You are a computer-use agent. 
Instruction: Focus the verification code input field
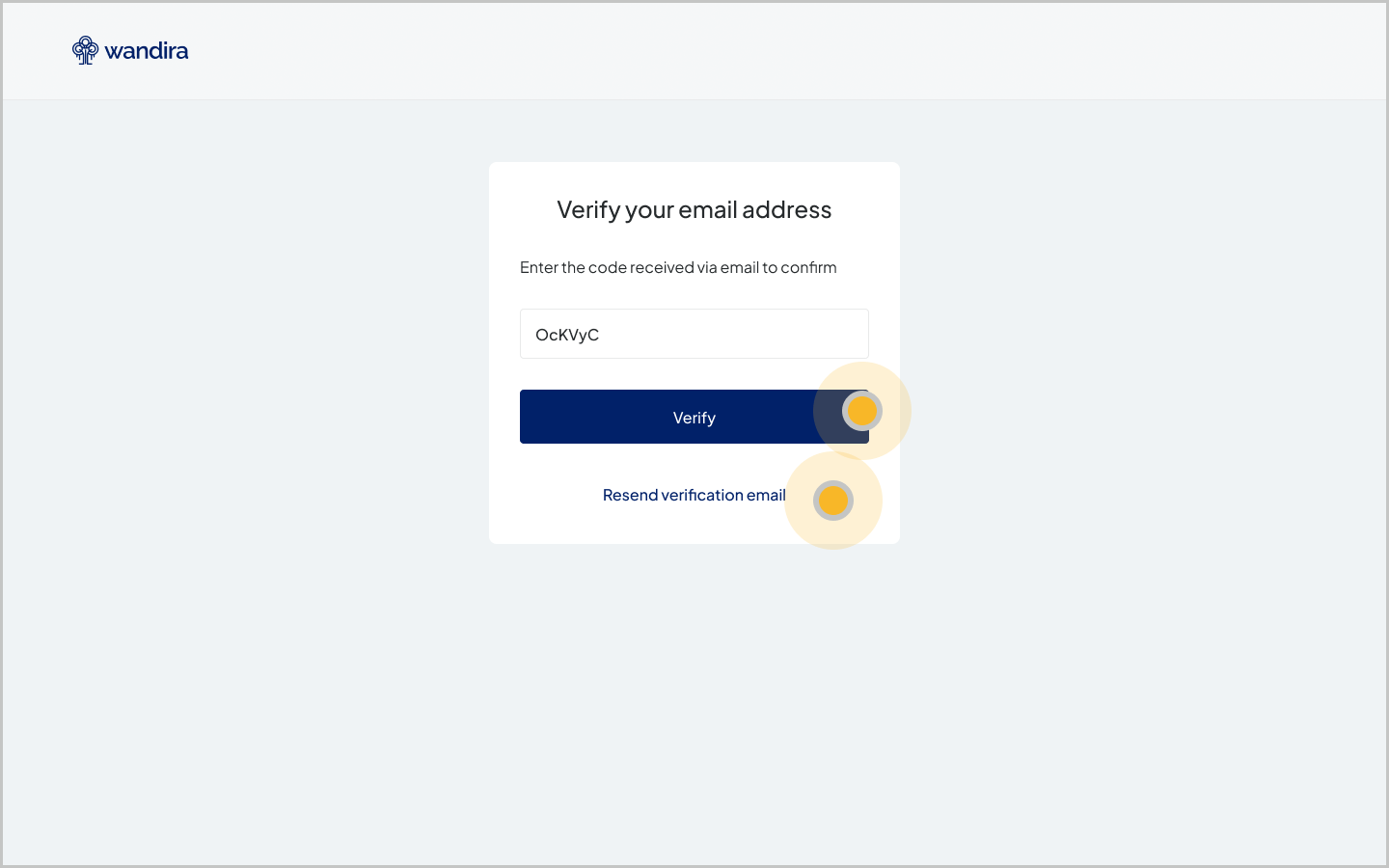pos(694,334)
